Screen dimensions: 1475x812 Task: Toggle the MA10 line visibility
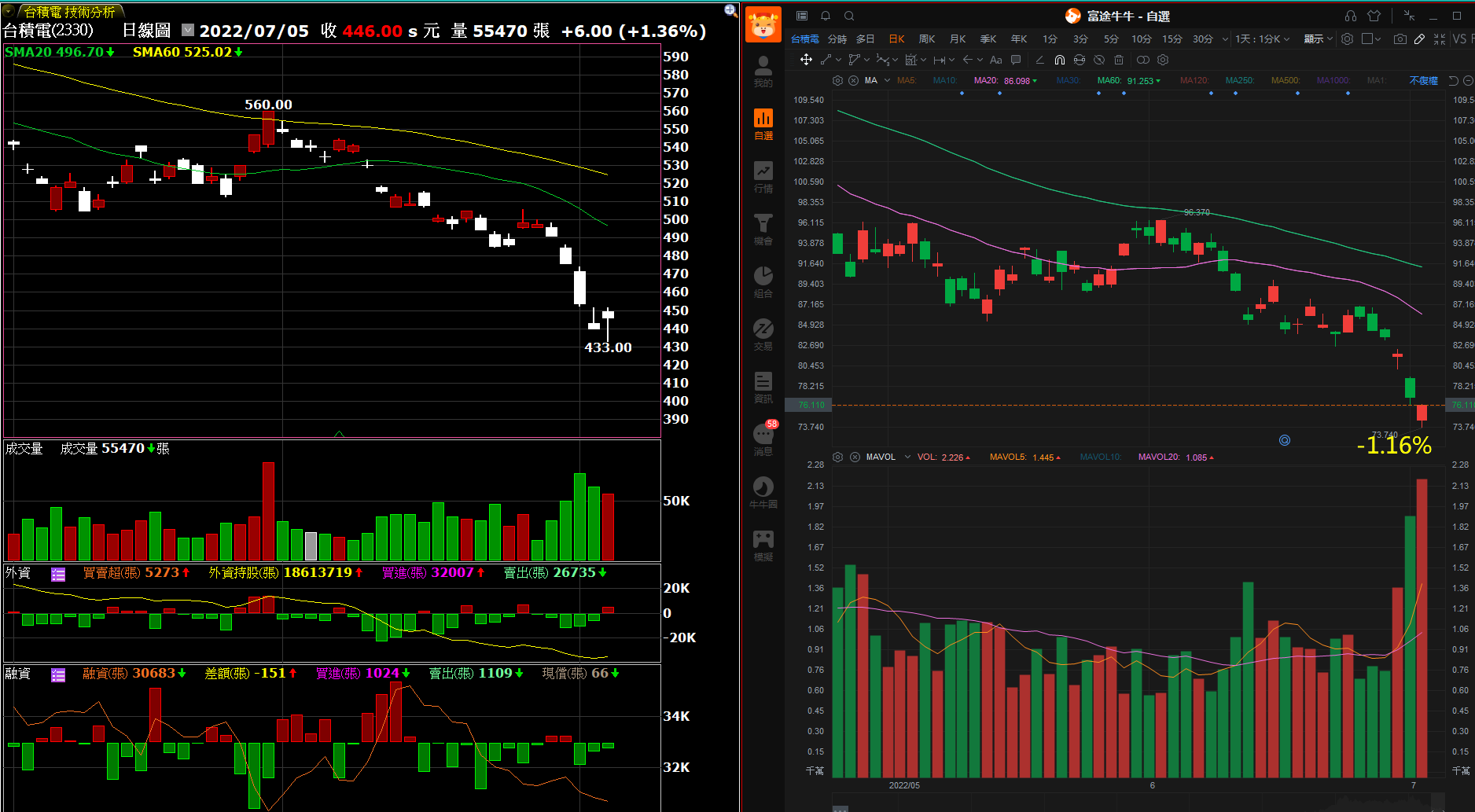945,81
